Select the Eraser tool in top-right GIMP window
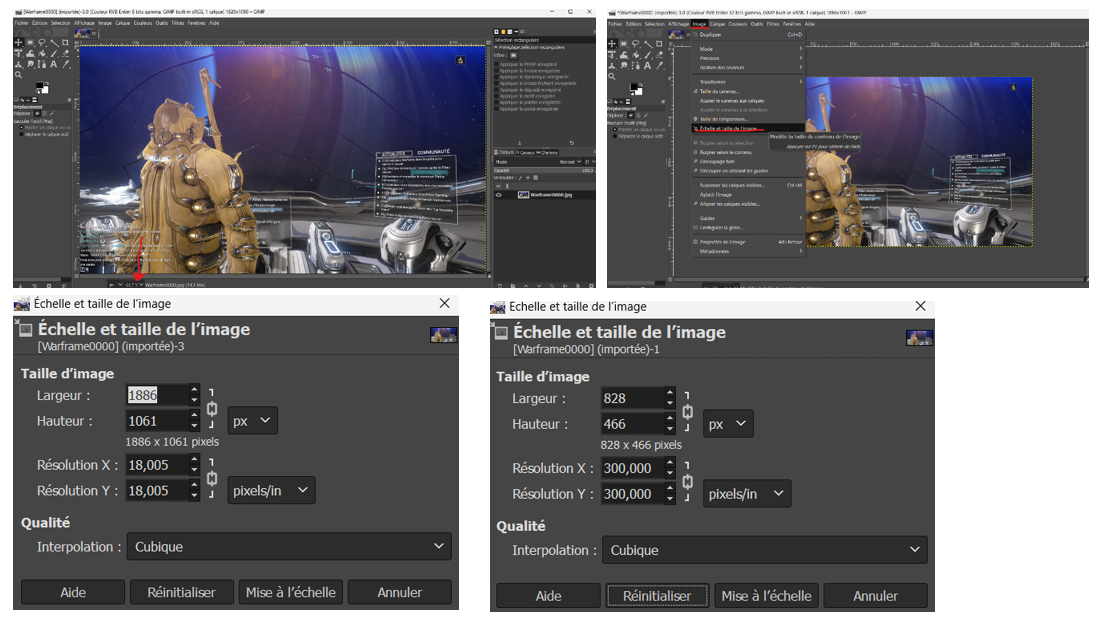The width and height of the screenshot is (1100, 617). tap(659, 55)
